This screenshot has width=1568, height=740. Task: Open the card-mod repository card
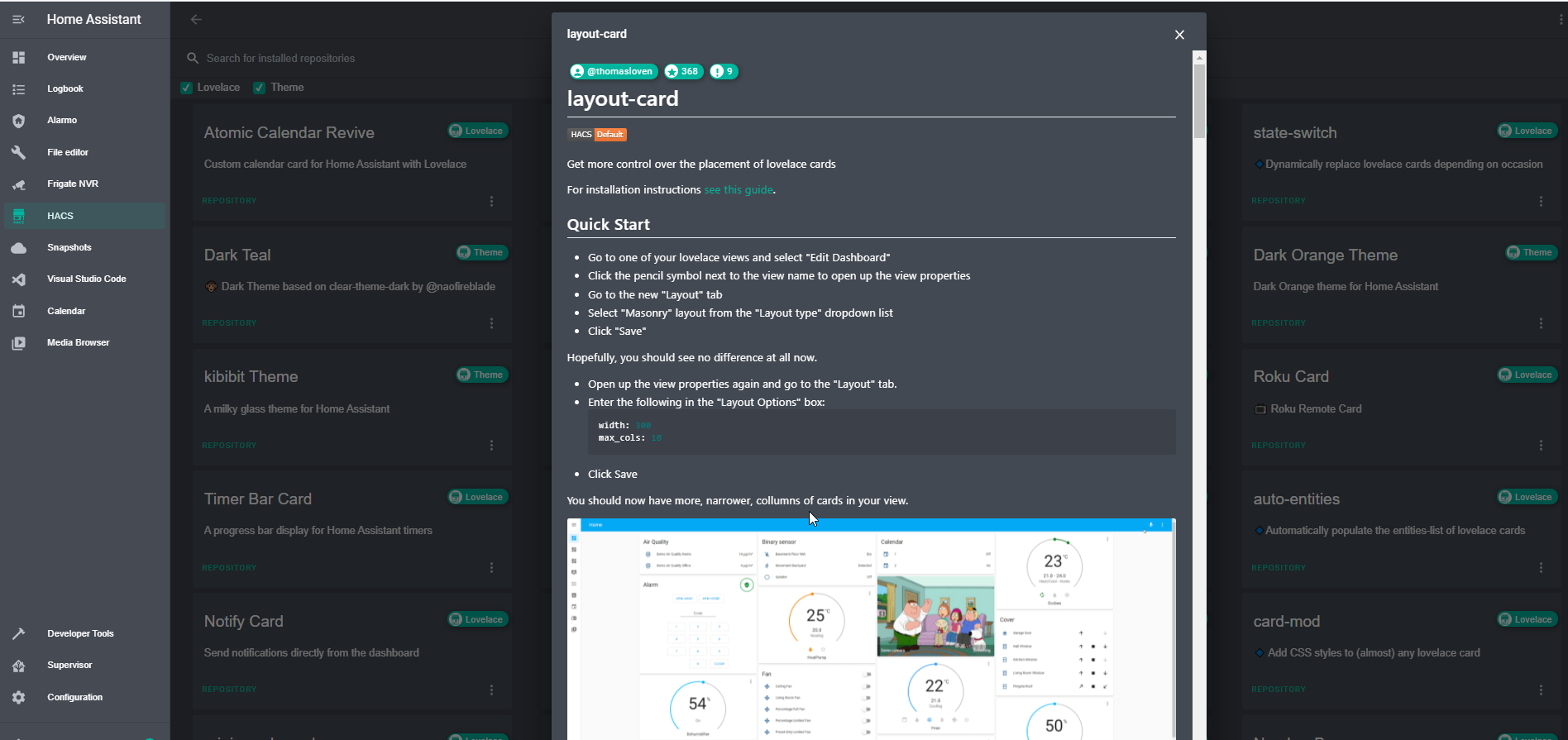[x=1402, y=652]
